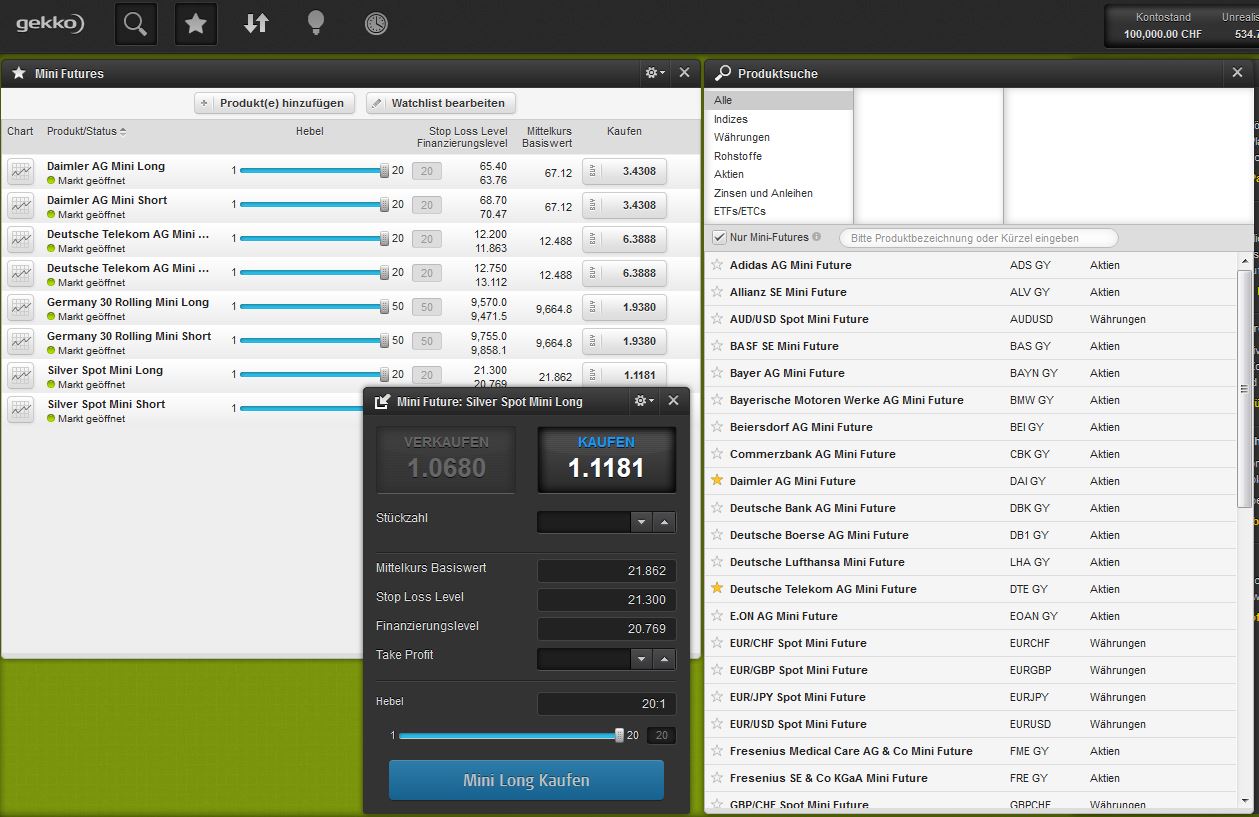Screen dimensions: 1259x817
Task: Buy Germany 30 Rolling Mini Short at 1.9380
Action: [x=624, y=341]
